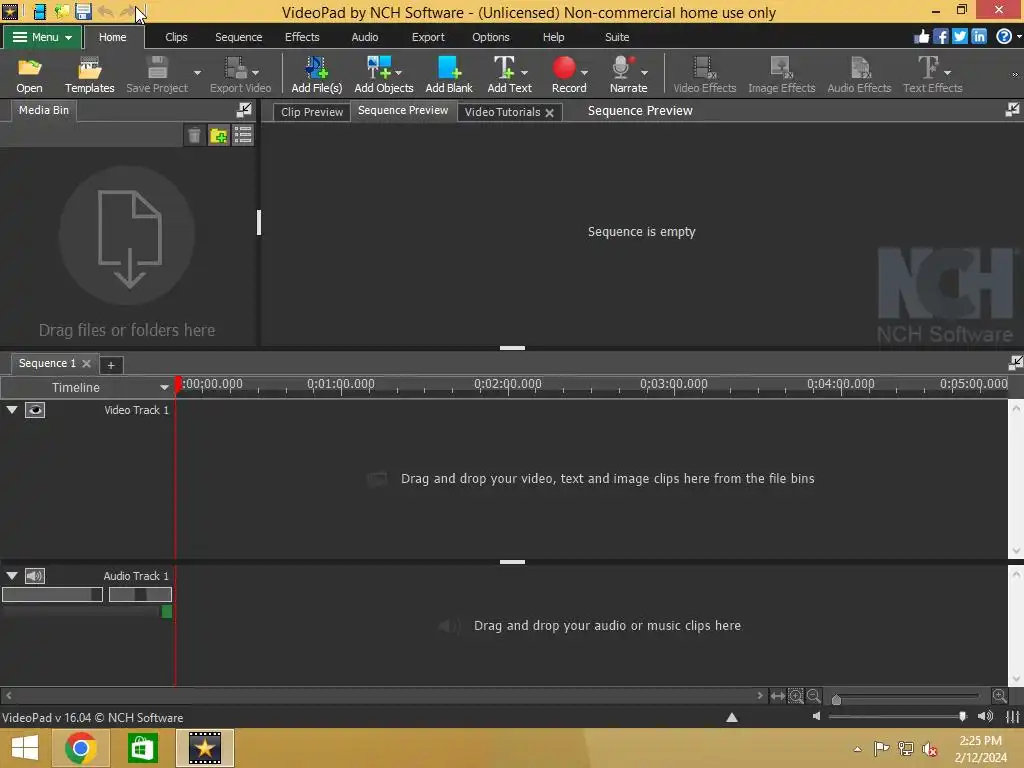This screenshot has width=1024, height=768.
Task: Open the Help ribbon tab
Action: click(553, 37)
